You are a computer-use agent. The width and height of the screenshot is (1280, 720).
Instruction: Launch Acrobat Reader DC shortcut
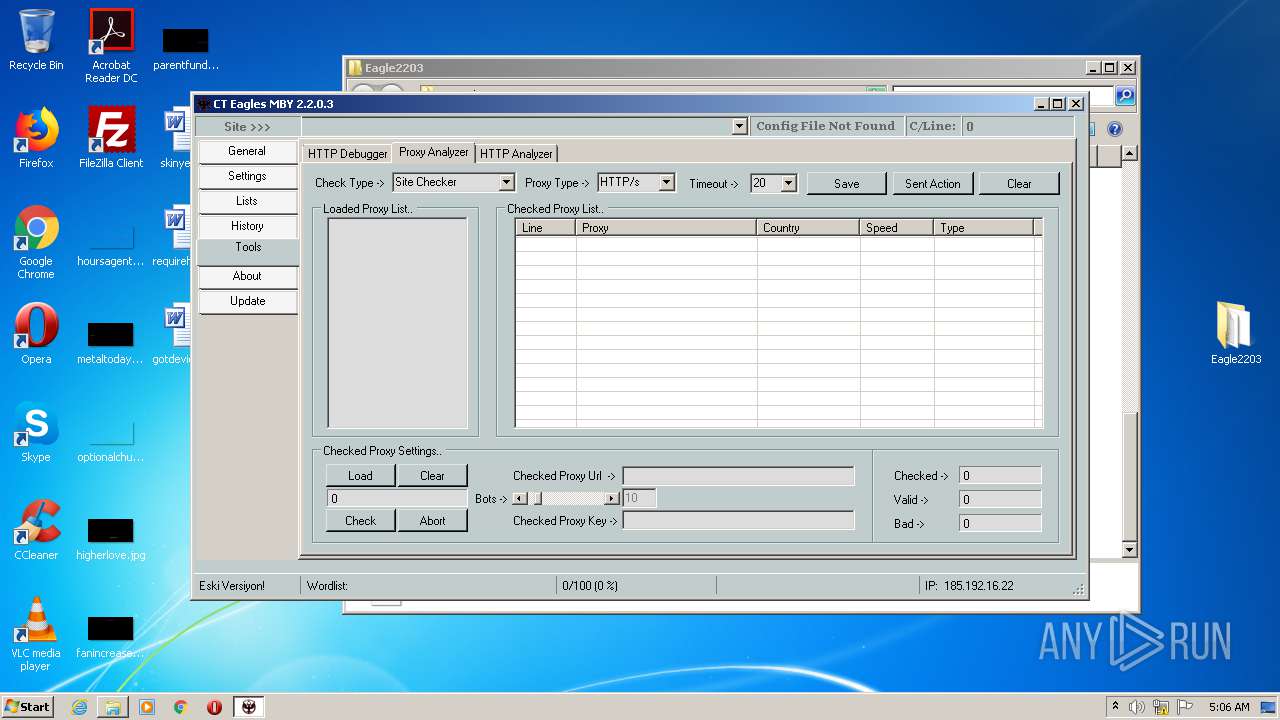coord(111,46)
